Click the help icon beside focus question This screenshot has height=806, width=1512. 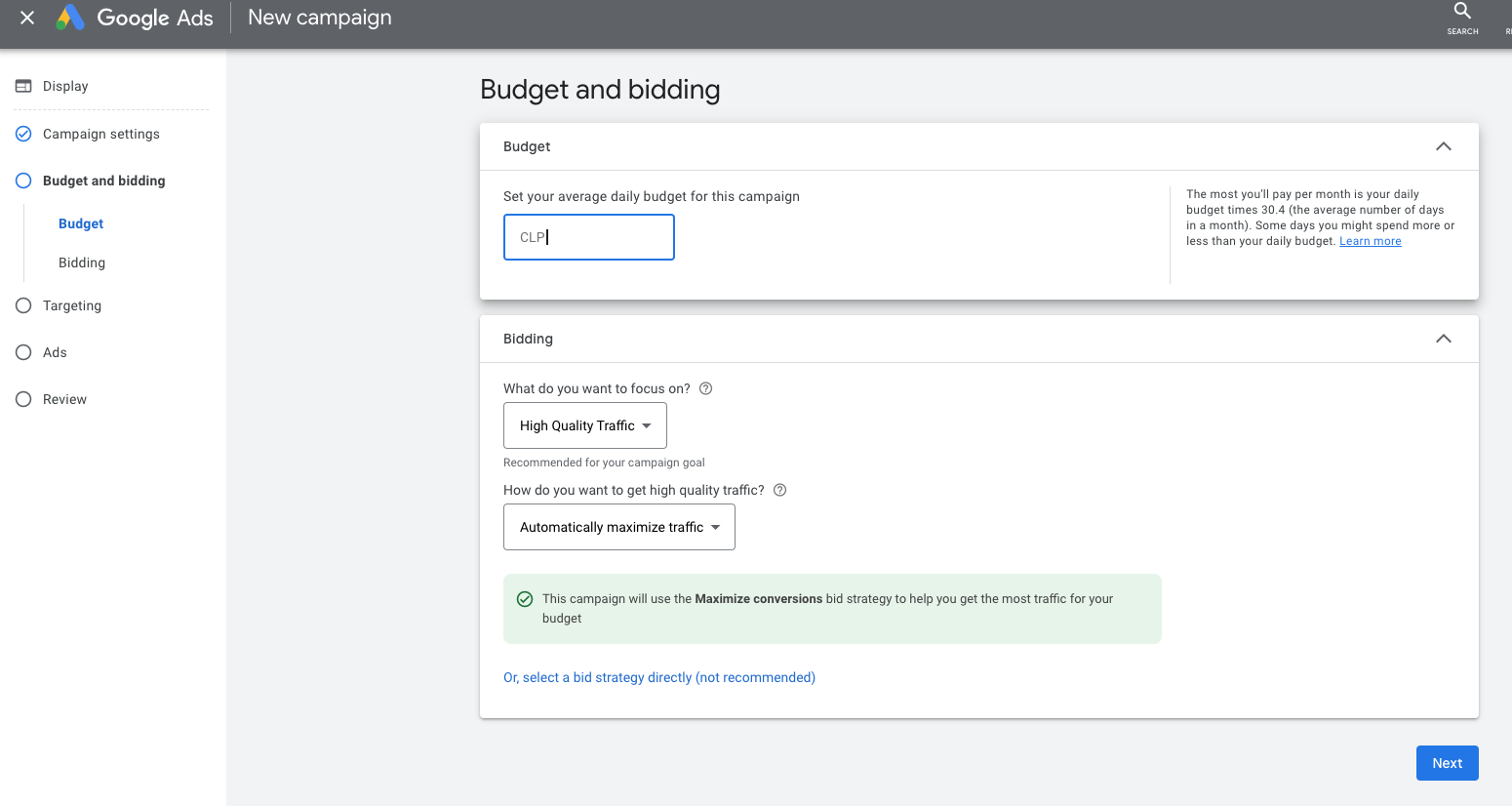pos(706,388)
